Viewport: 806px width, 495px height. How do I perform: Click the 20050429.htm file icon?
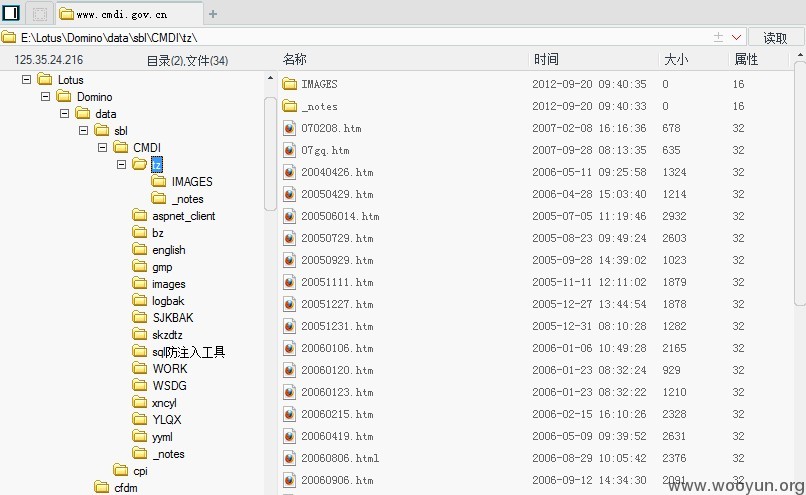(x=289, y=194)
